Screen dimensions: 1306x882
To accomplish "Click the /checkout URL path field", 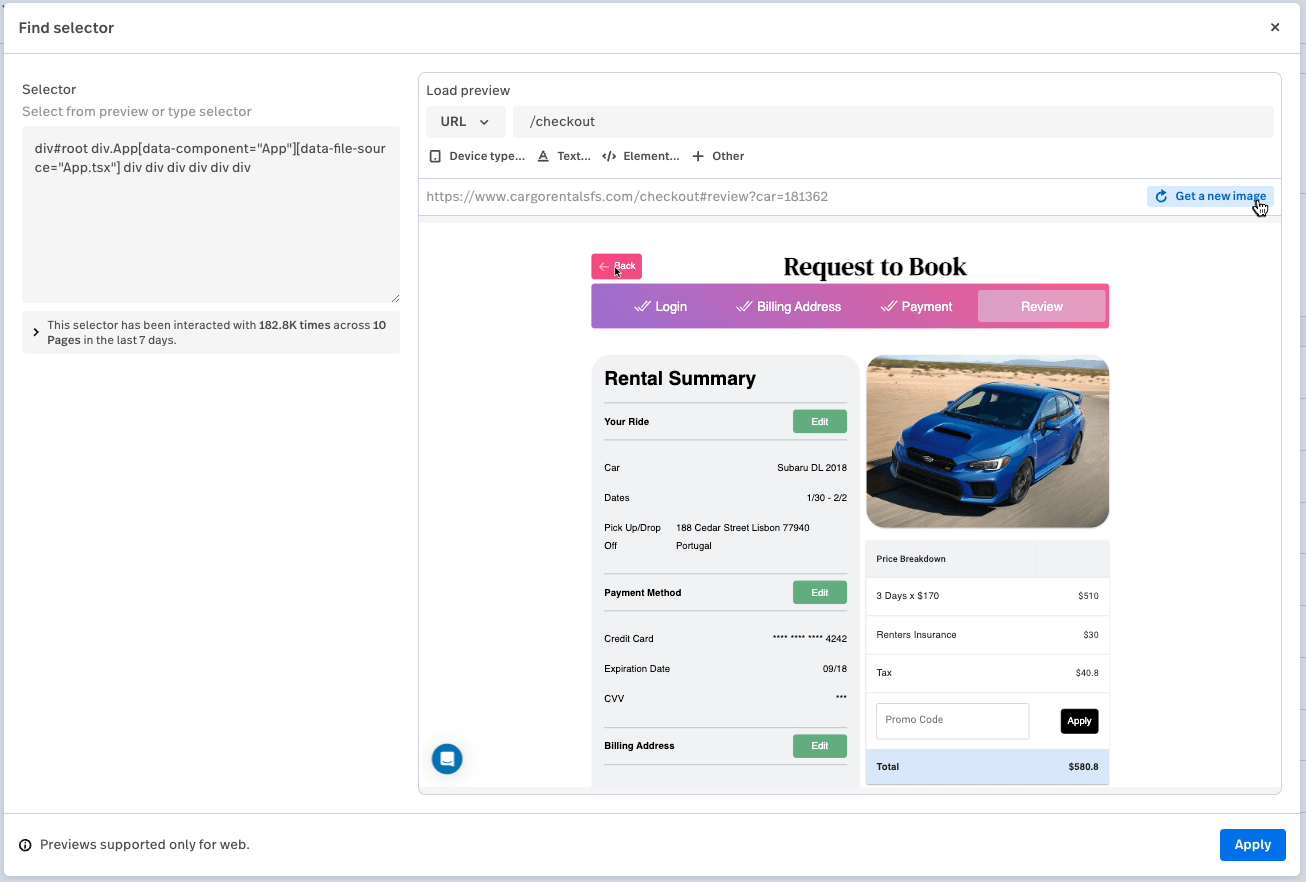I will [x=892, y=122].
